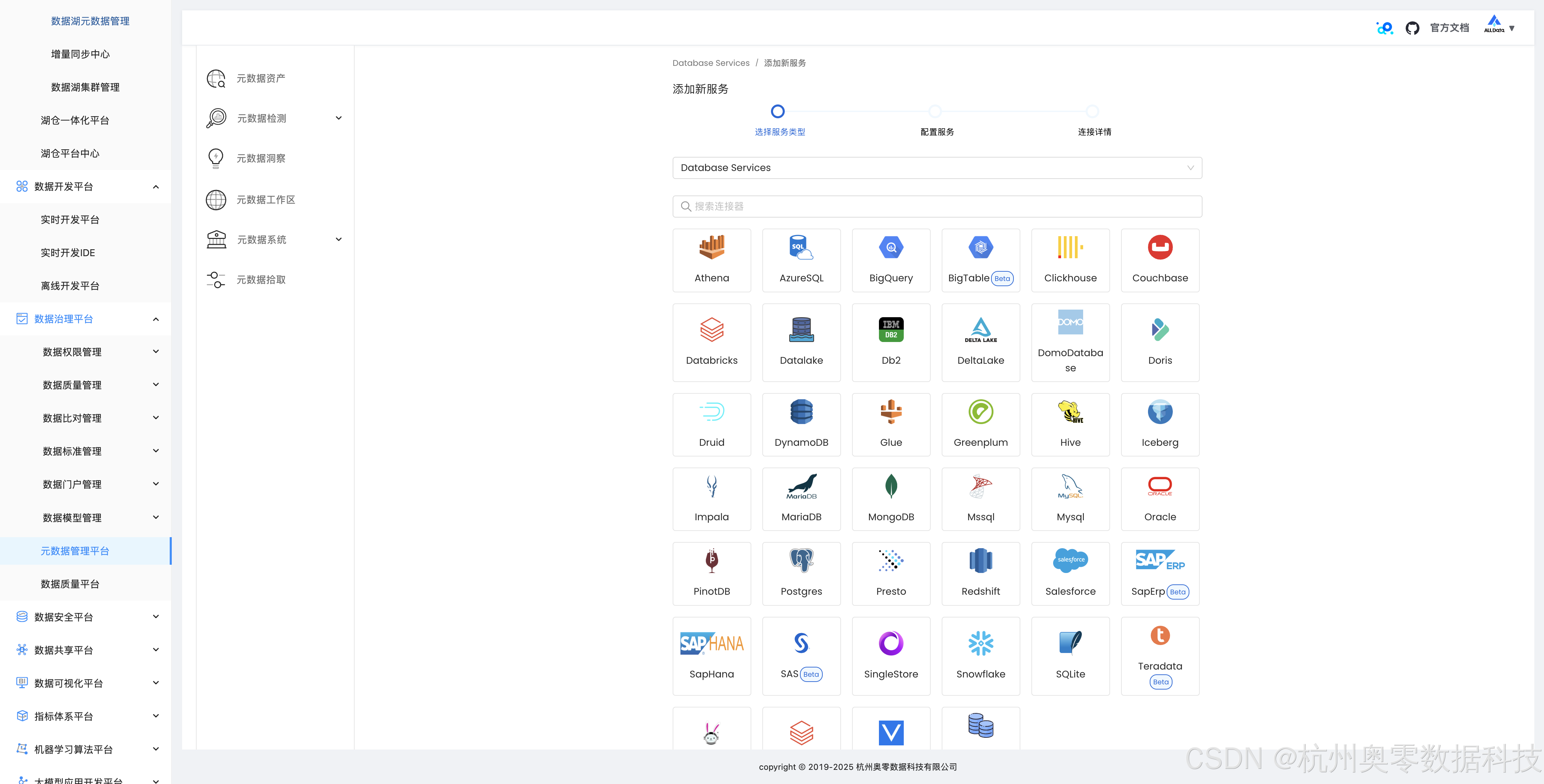This screenshot has height=784, width=1544.
Task: Collapse the 数据治理平台 section
Action: click(x=156, y=319)
